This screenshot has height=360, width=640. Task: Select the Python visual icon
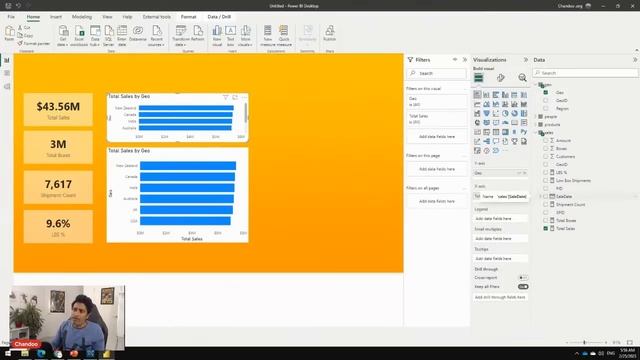[524, 132]
